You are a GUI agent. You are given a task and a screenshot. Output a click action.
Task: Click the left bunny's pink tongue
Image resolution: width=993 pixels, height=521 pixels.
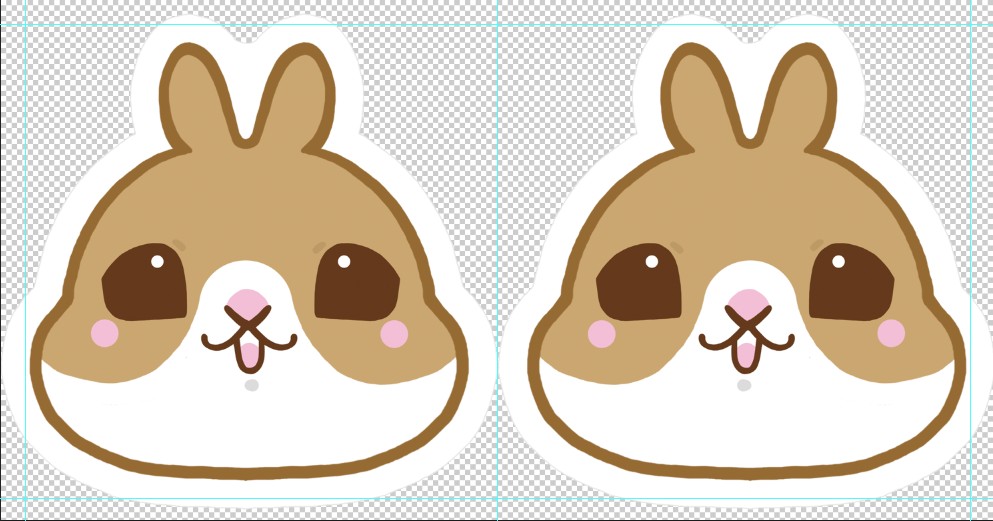click(247, 353)
